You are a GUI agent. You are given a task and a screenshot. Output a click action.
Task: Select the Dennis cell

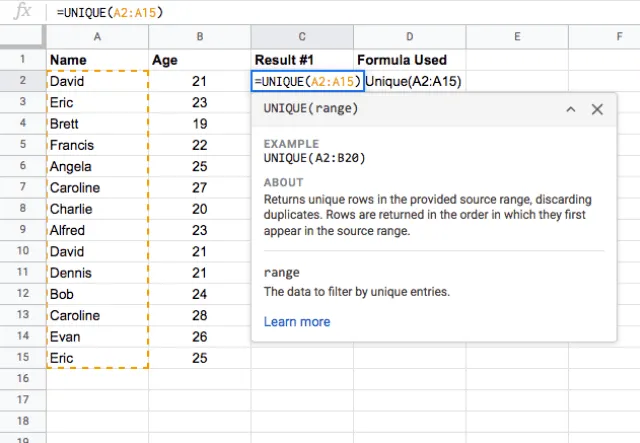click(x=98, y=273)
